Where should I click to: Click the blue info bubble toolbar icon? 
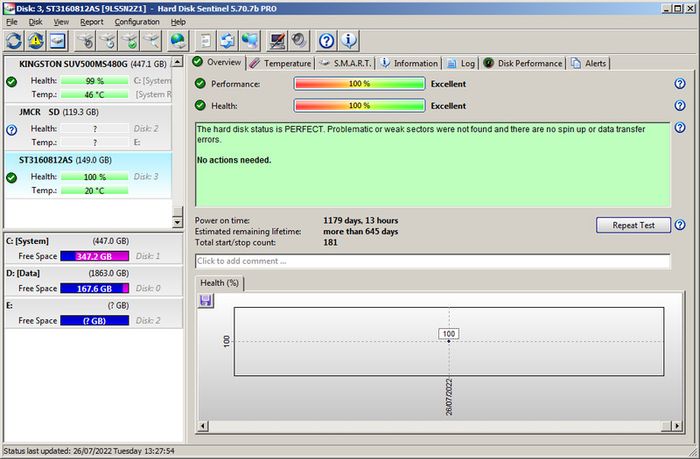349,41
